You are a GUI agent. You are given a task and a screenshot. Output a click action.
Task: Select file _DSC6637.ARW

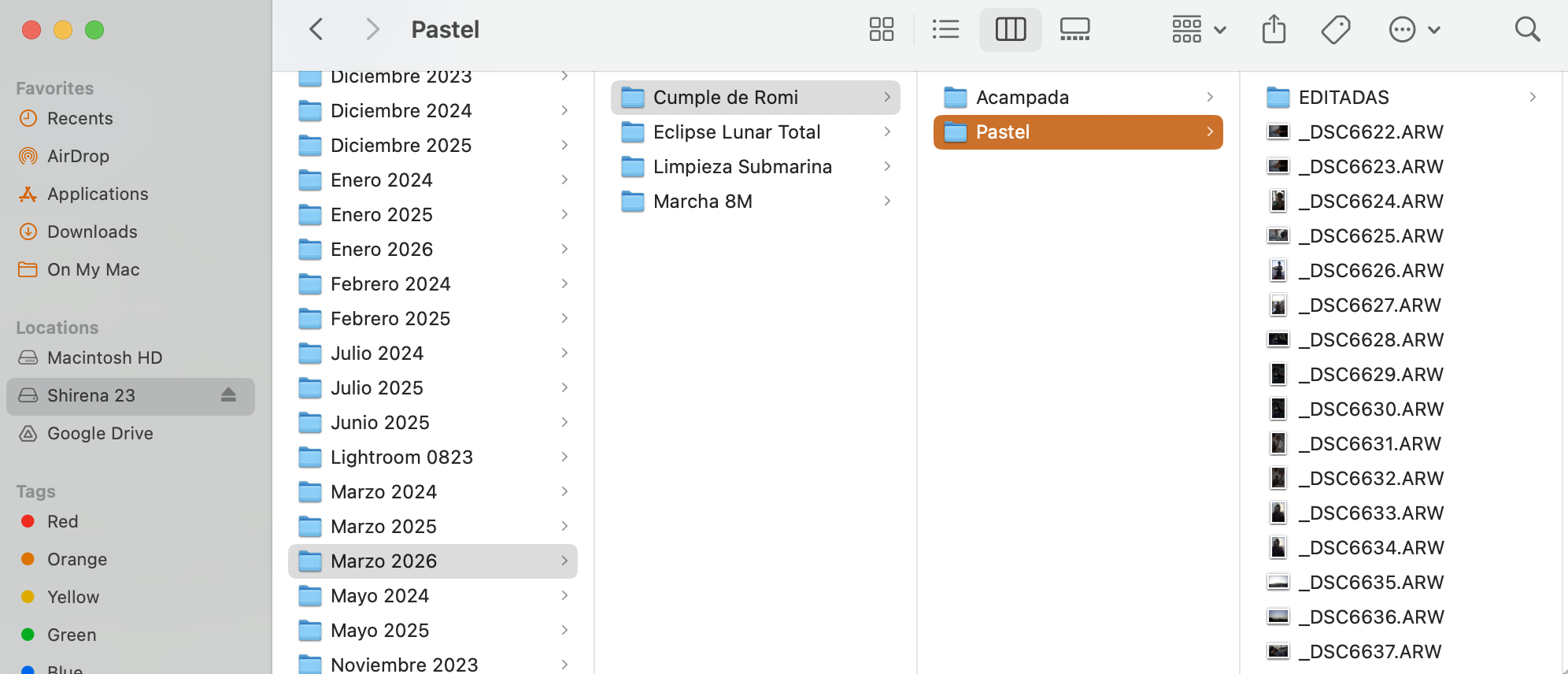(1401, 652)
